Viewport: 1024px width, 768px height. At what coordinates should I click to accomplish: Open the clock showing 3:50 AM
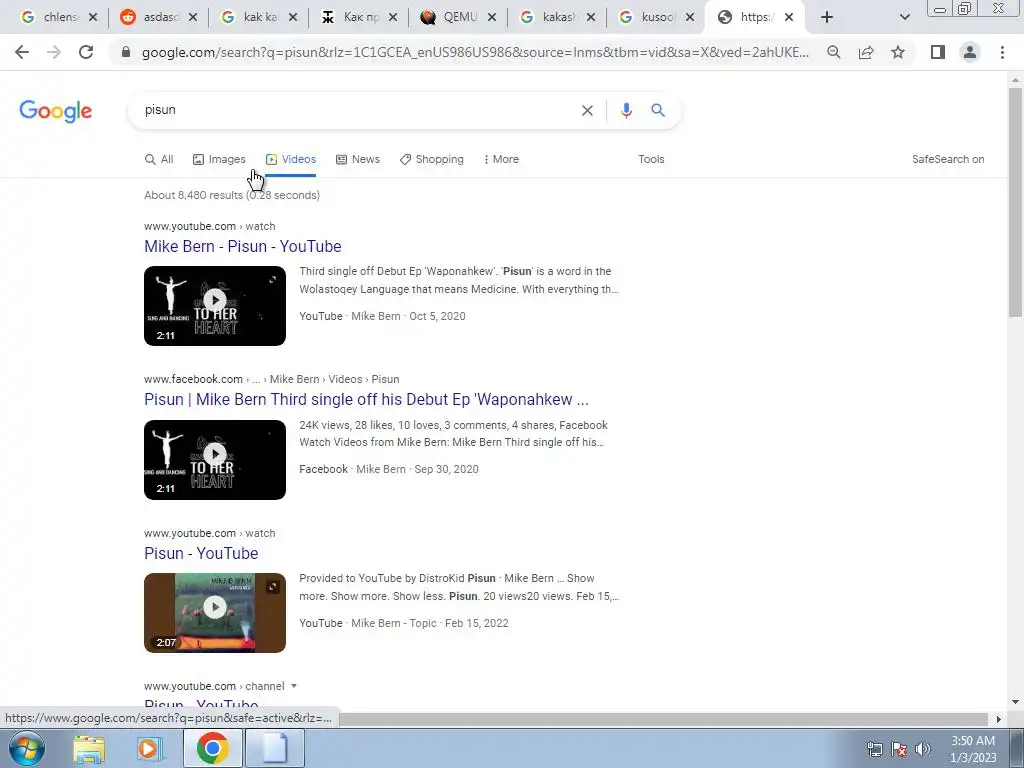[973, 749]
